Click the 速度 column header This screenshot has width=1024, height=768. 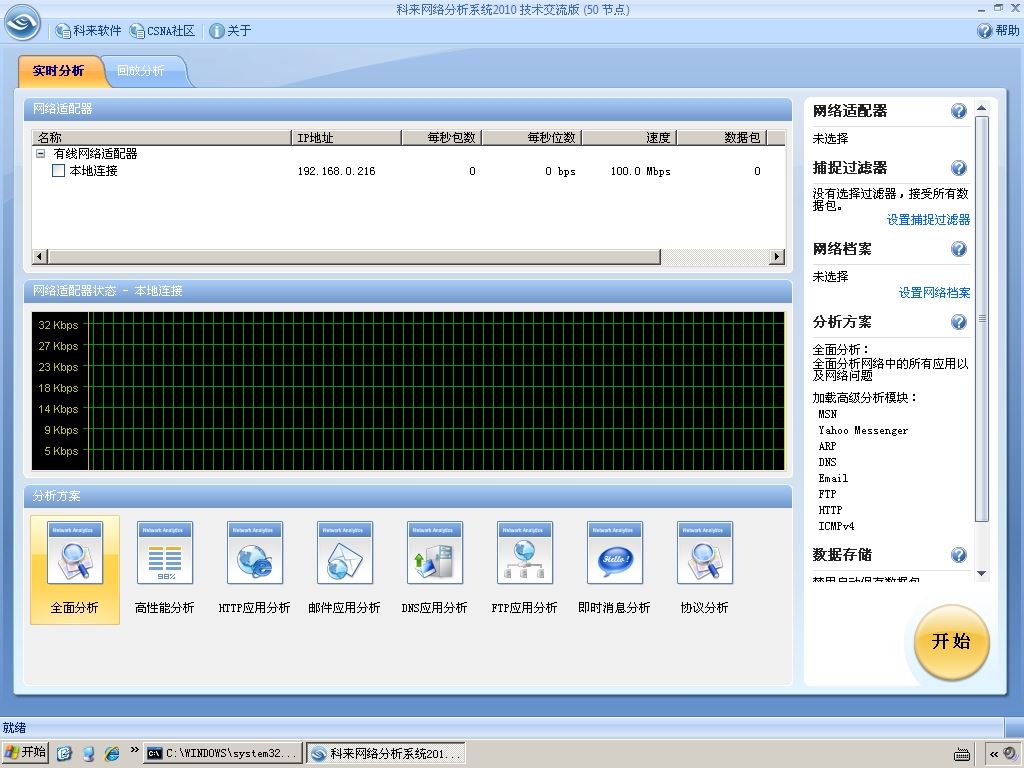(x=630, y=137)
